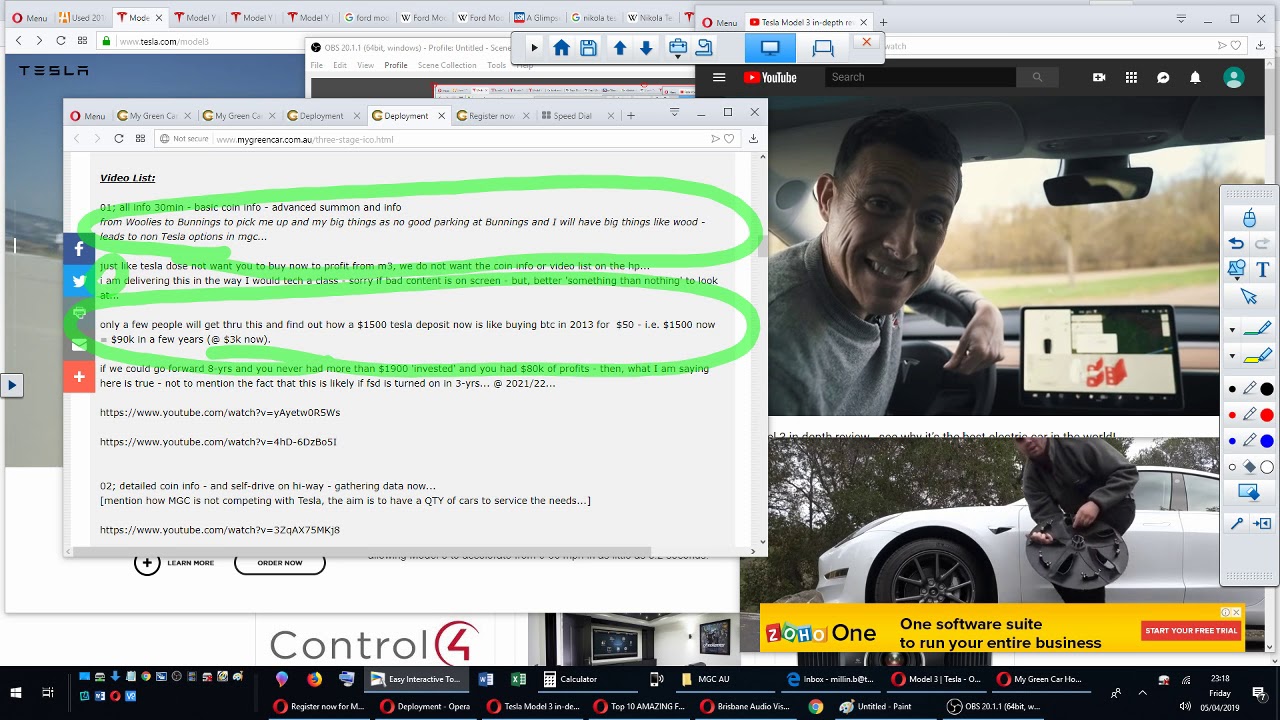This screenshot has height=720, width=1280.
Task: Click the clear screen icon in annotation palette
Action: pos(1249,492)
